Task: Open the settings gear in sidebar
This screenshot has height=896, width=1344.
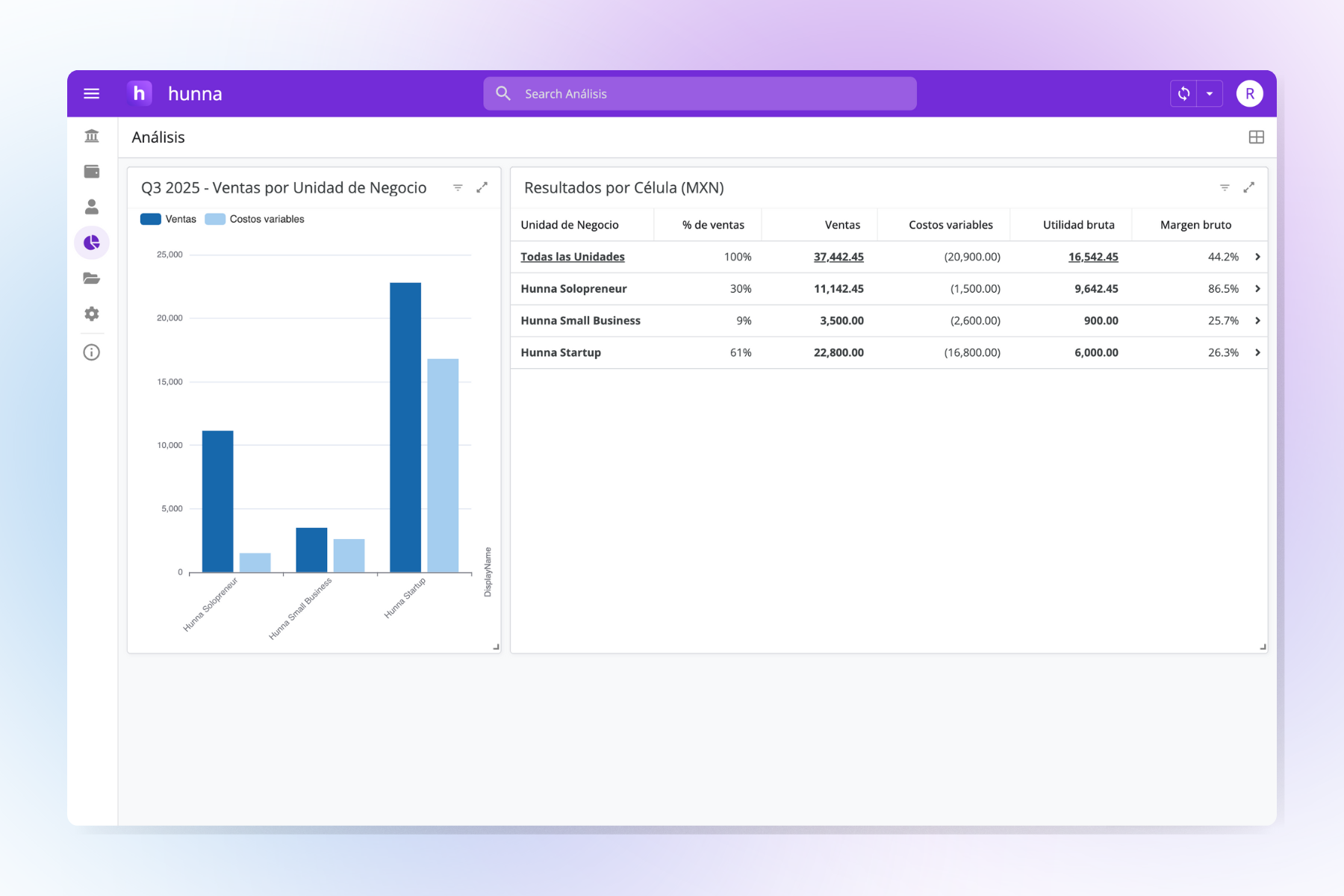Action: pos(92,314)
